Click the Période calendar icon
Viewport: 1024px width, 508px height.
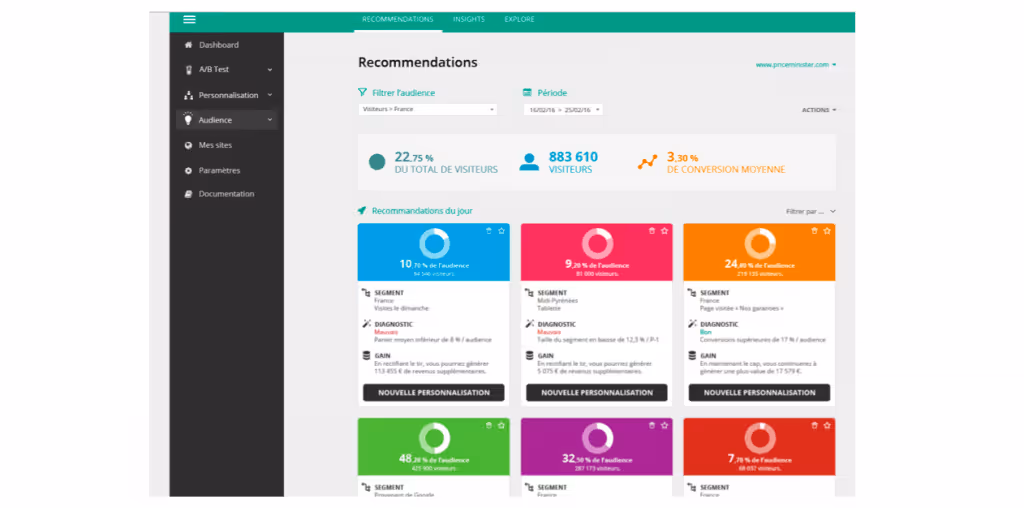(x=527, y=93)
